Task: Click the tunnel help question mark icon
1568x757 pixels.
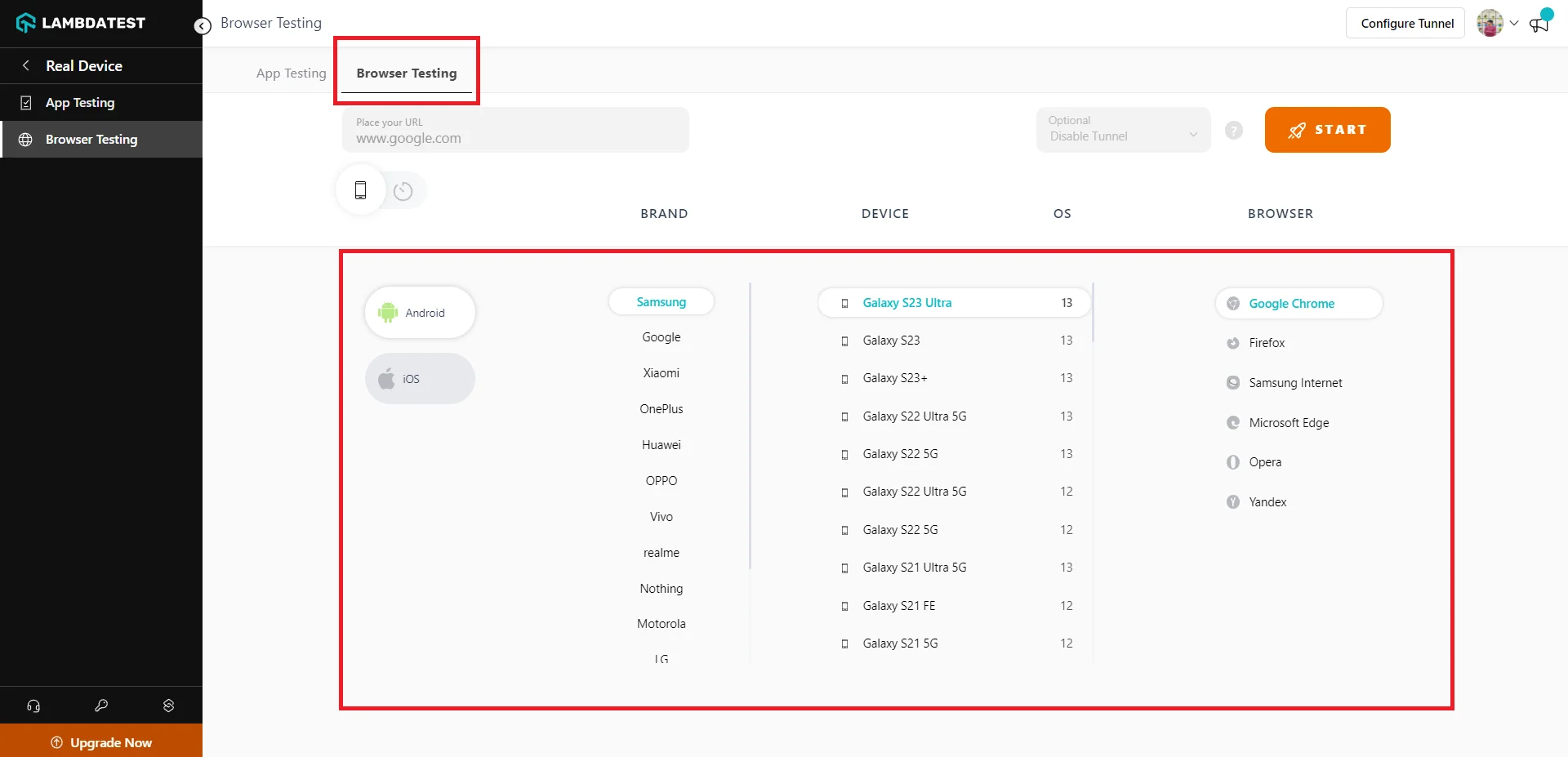Action: pos(1234,130)
